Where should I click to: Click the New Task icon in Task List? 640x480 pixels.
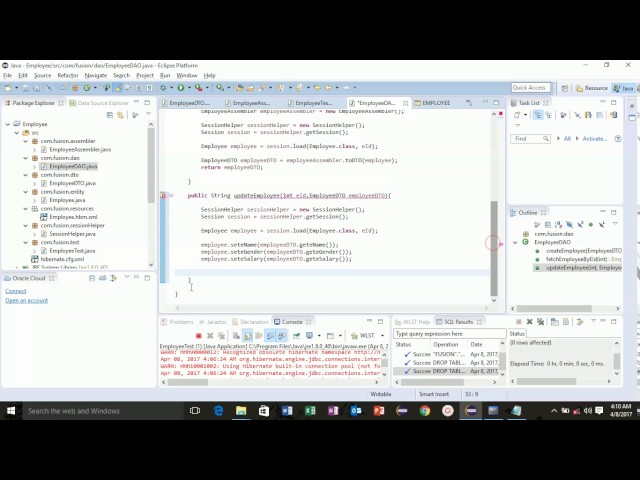pyautogui.click(x=517, y=115)
